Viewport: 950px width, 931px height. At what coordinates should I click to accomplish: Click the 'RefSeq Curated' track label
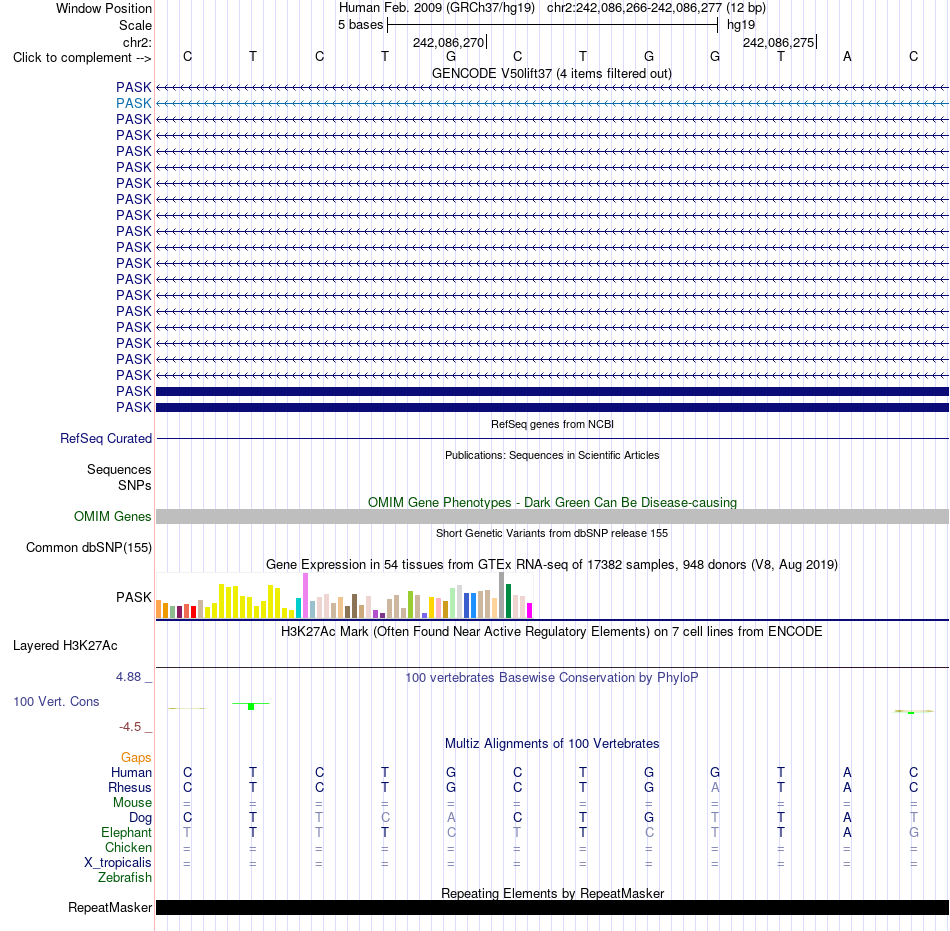[x=105, y=439]
